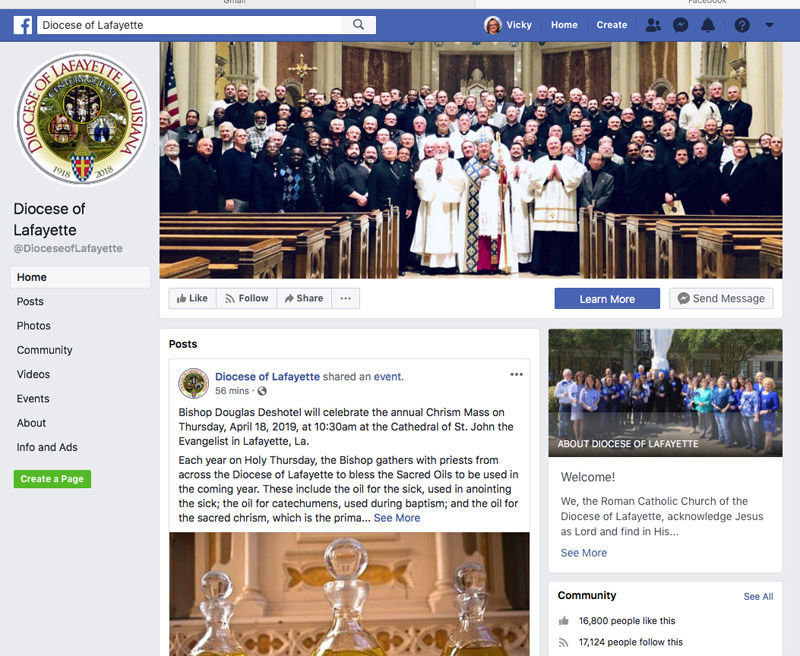This screenshot has width=800, height=656.
Task: Open the post author avatar
Action: [193, 383]
